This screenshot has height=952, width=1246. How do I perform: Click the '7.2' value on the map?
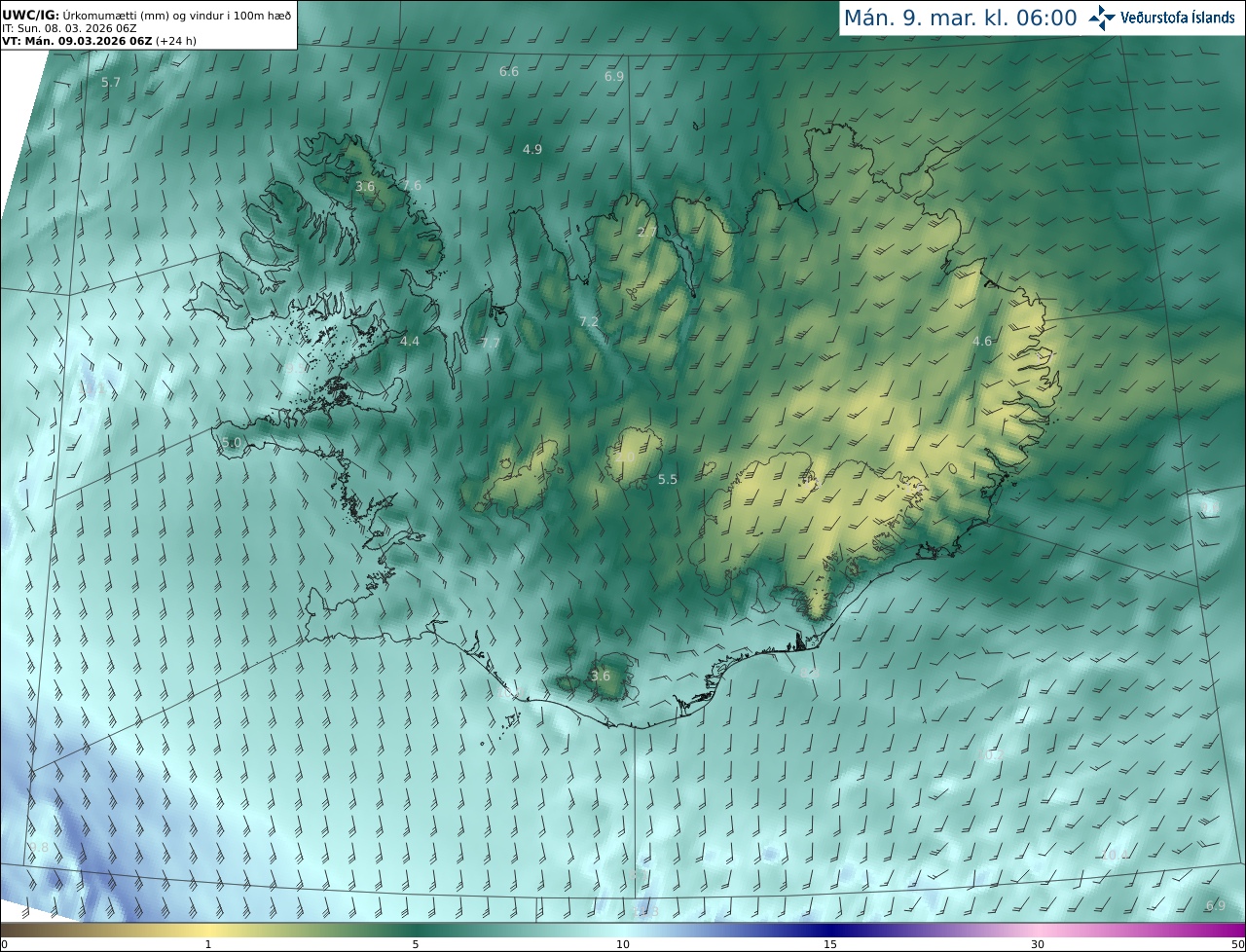[589, 321]
